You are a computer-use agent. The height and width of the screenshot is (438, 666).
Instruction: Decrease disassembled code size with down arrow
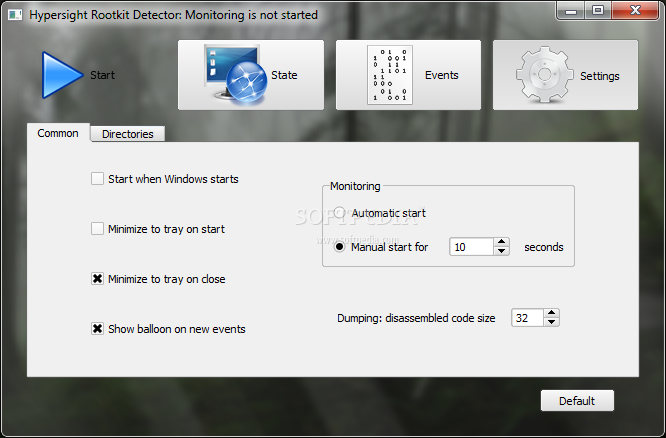(x=552, y=322)
